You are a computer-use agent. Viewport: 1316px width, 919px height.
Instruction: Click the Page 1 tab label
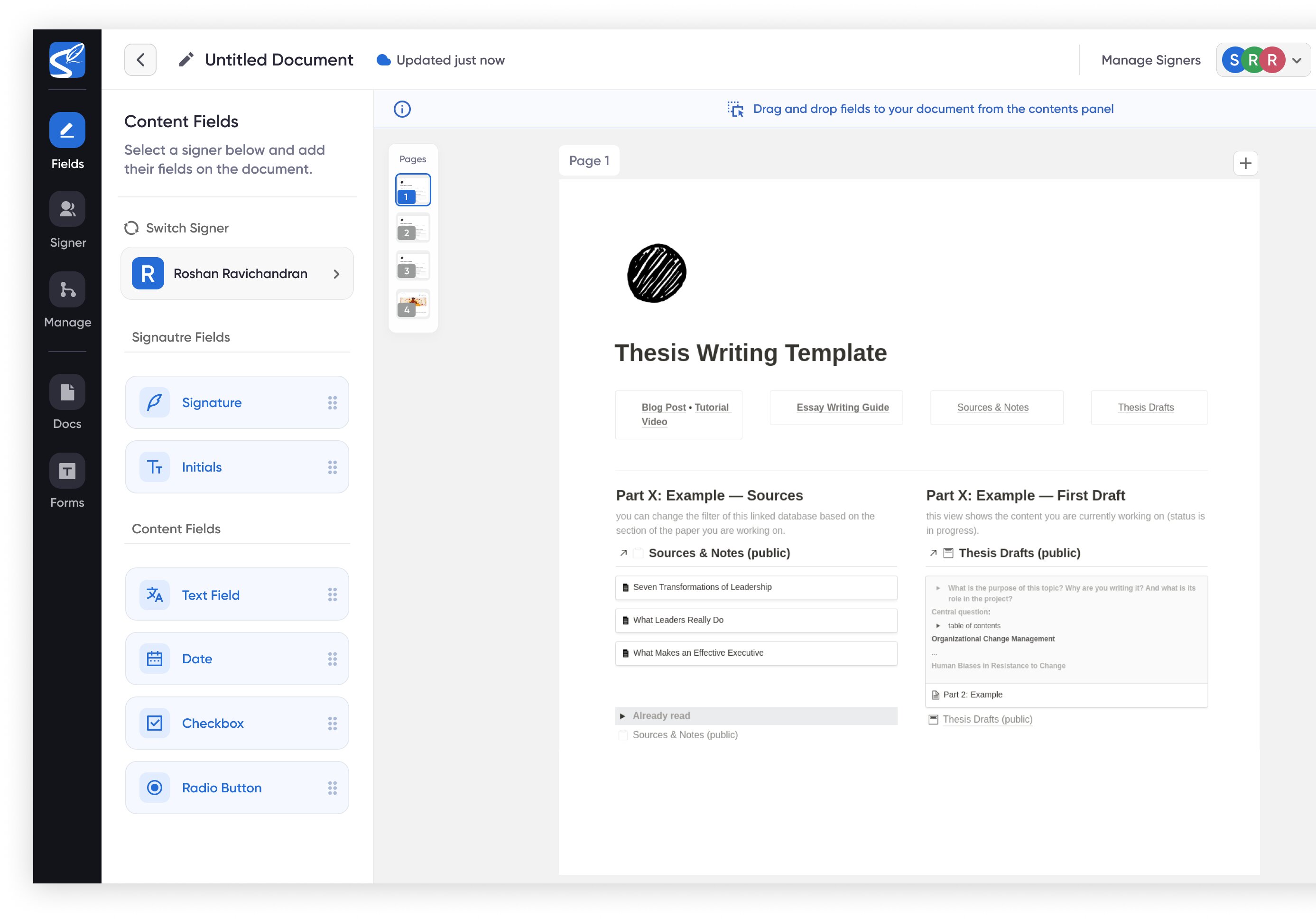coord(589,160)
